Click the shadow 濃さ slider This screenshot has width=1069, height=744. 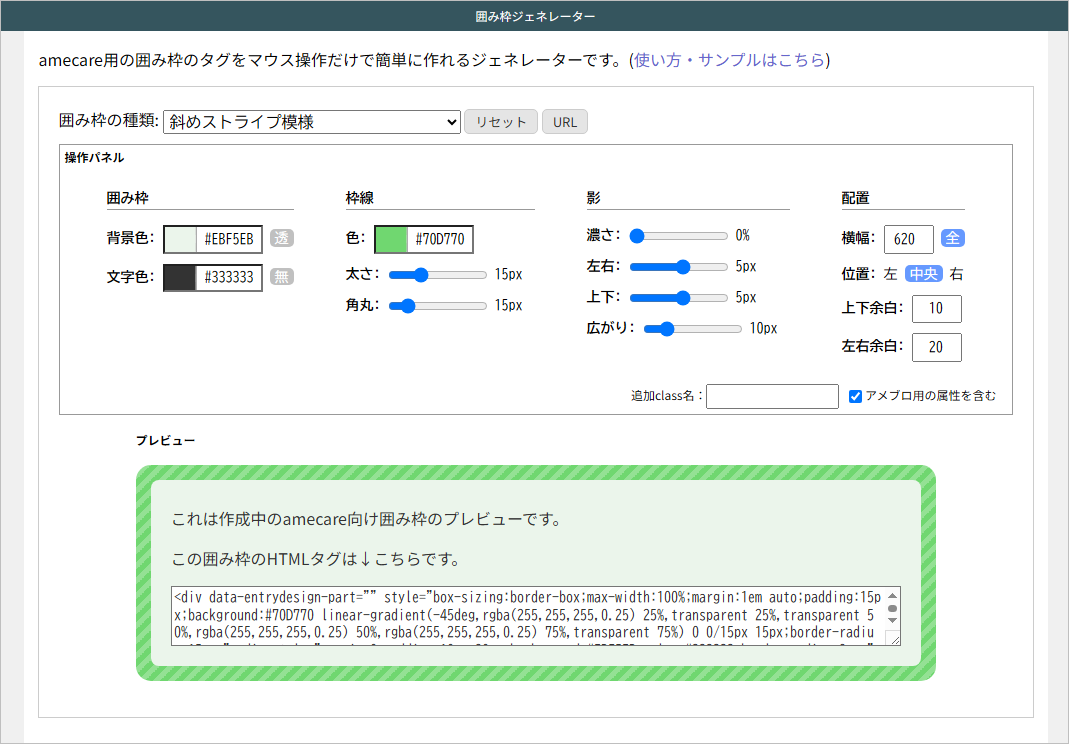point(679,236)
